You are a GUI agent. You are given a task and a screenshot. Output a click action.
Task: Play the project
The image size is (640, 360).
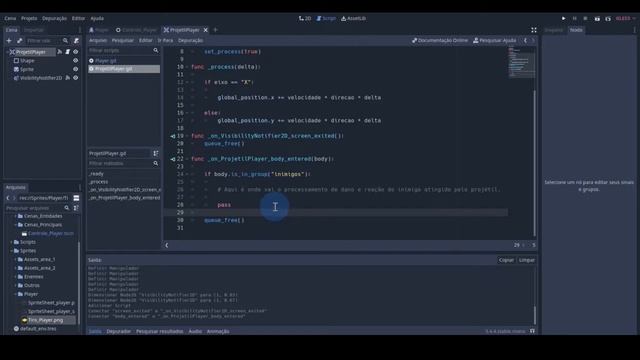(x=564, y=18)
